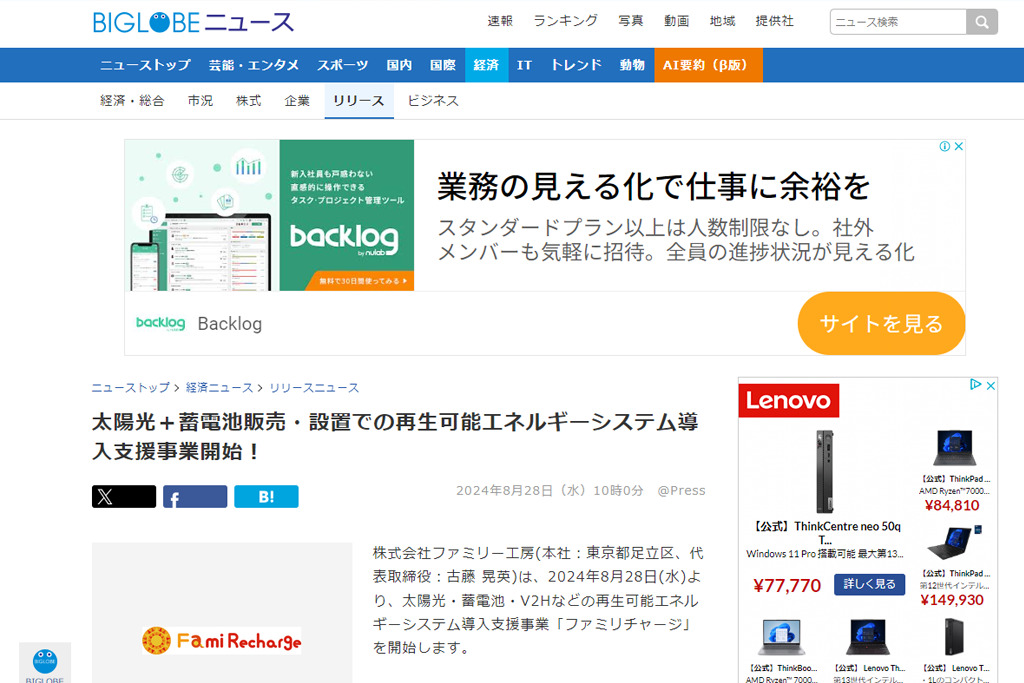This screenshot has height=683, width=1024.
Task: Open the 動画 link in the header
Action: click(x=677, y=22)
